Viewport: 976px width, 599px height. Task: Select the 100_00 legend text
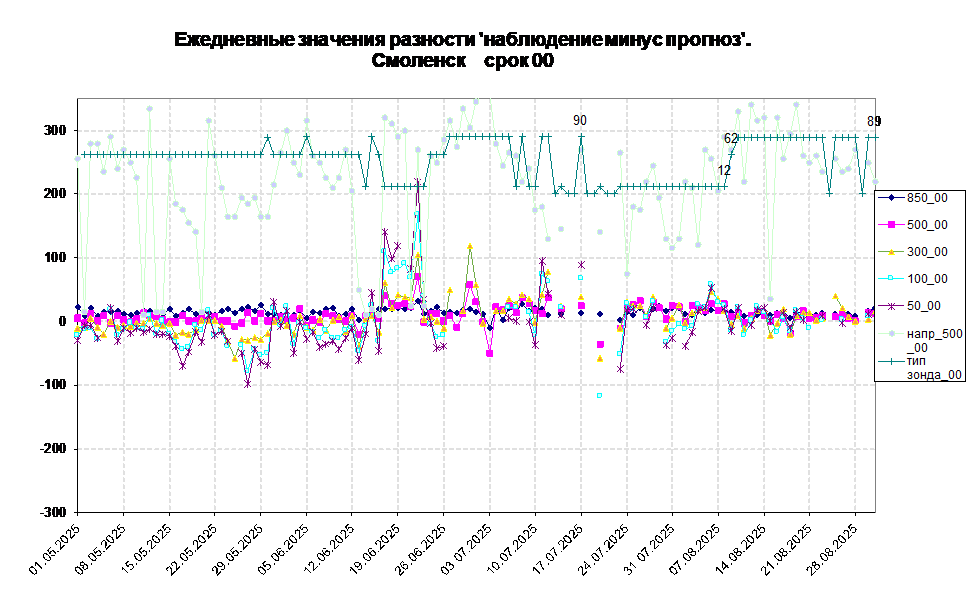(927, 279)
